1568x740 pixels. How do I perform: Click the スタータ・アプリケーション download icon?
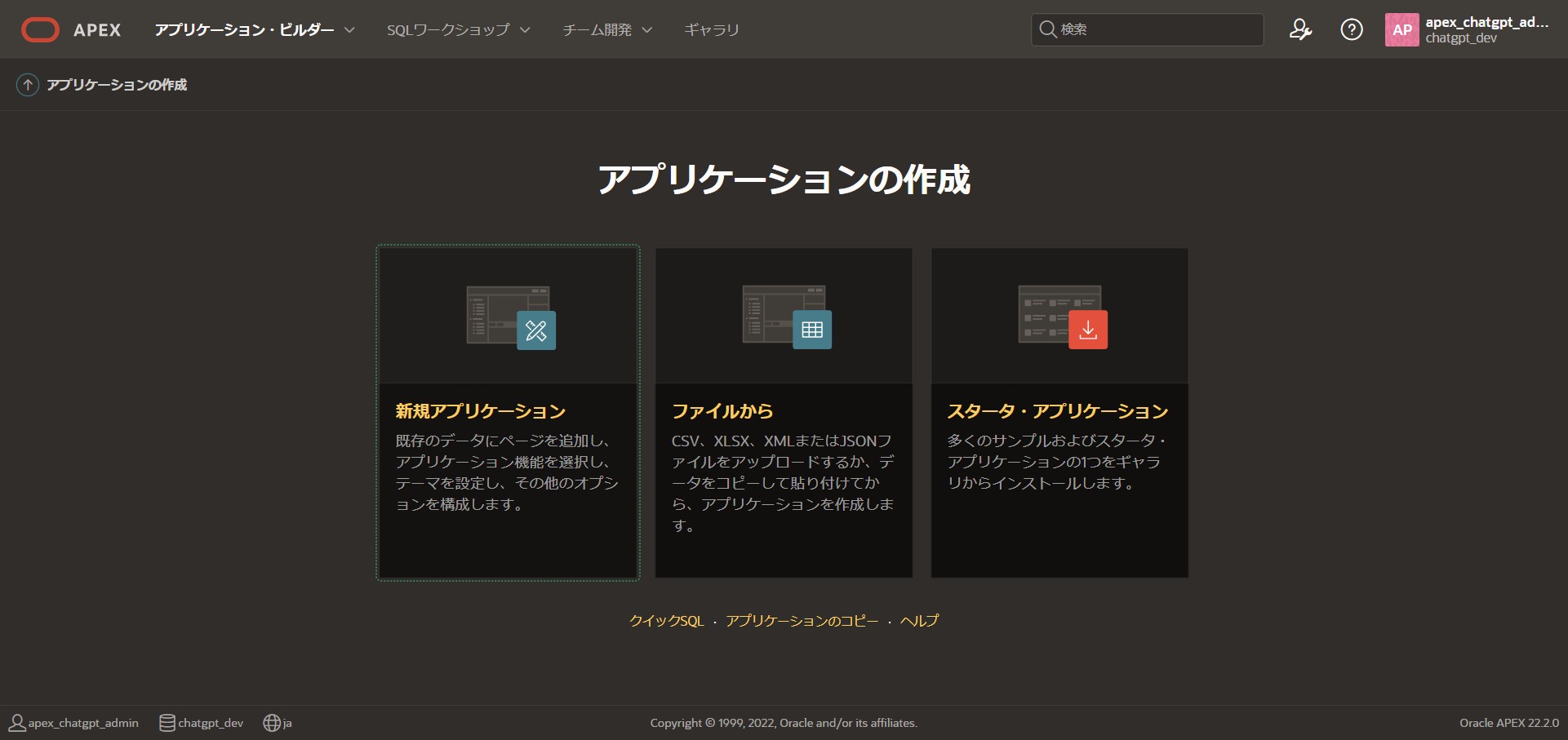(x=1088, y=330)
